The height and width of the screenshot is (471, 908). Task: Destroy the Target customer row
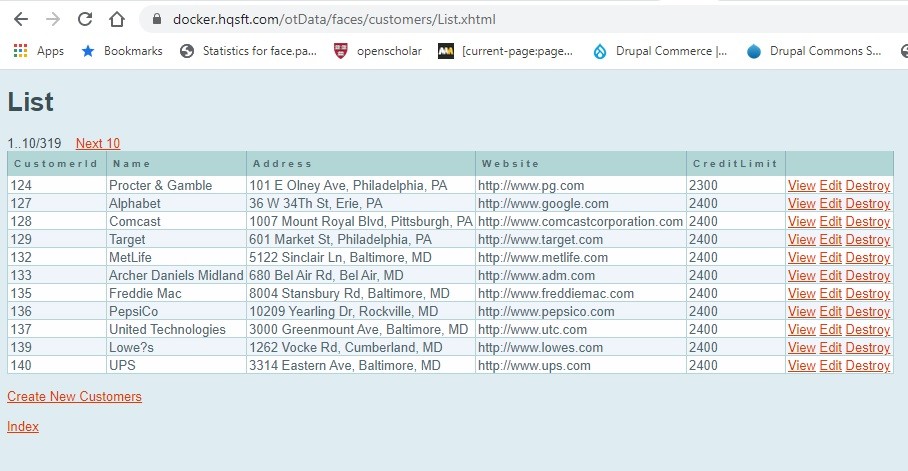(867, 239)
